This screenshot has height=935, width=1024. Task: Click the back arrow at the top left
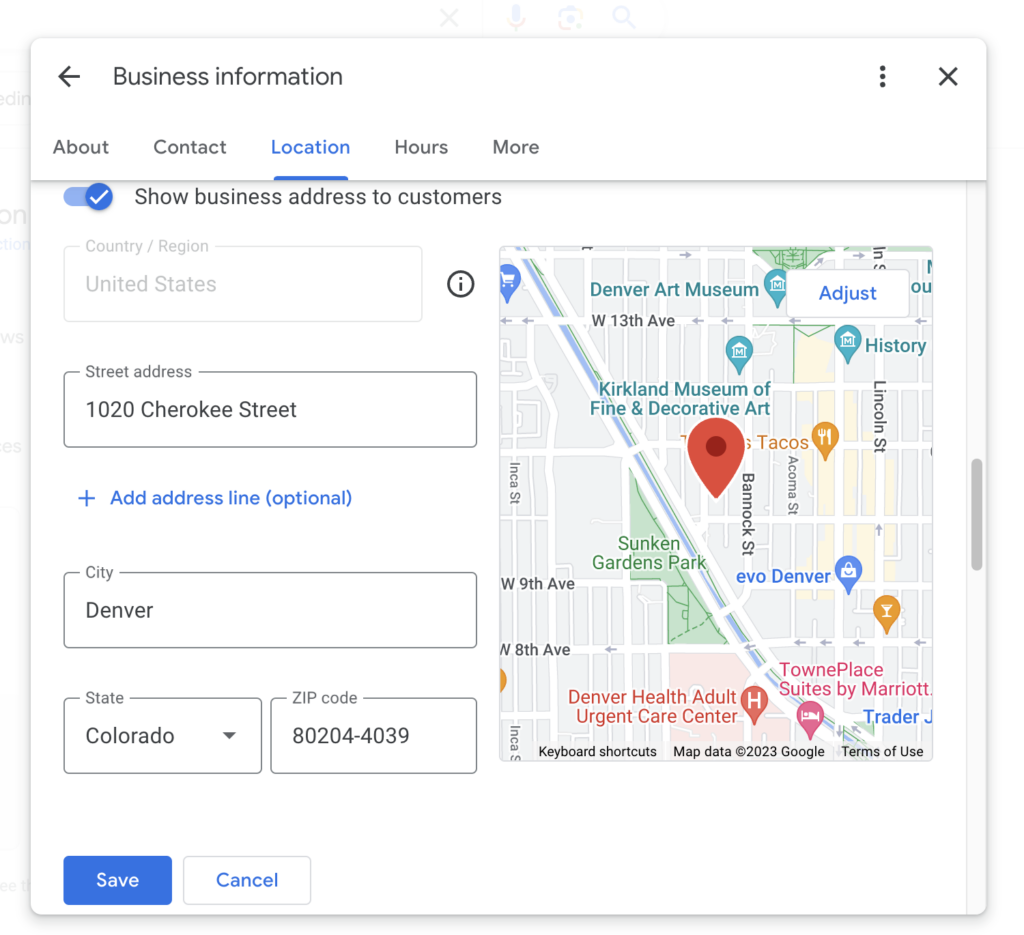(x=68, y=76)
